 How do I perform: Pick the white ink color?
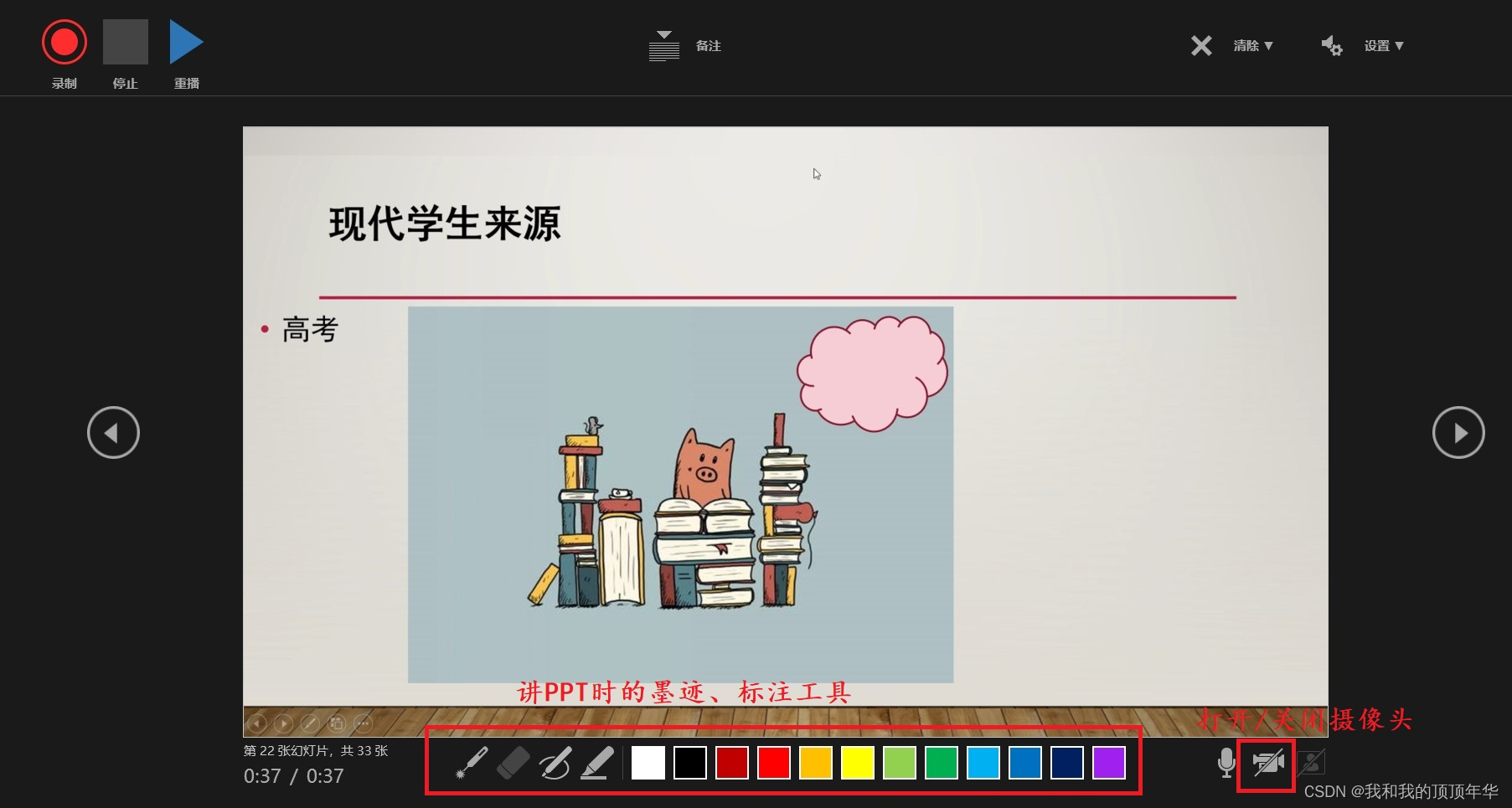pyautogui.click(x=648, y=763)
